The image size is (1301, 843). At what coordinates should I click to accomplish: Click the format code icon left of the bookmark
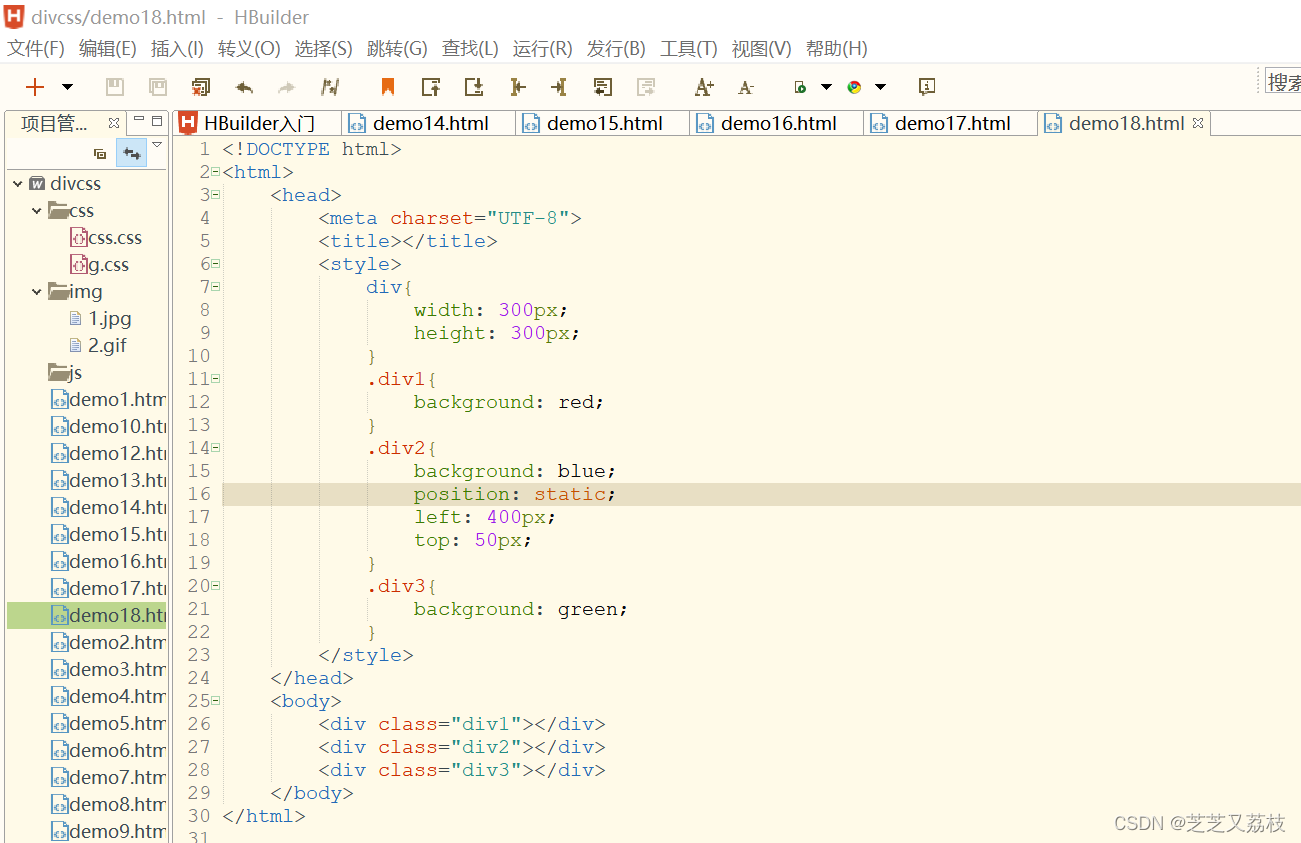click(x=330, y=87)
